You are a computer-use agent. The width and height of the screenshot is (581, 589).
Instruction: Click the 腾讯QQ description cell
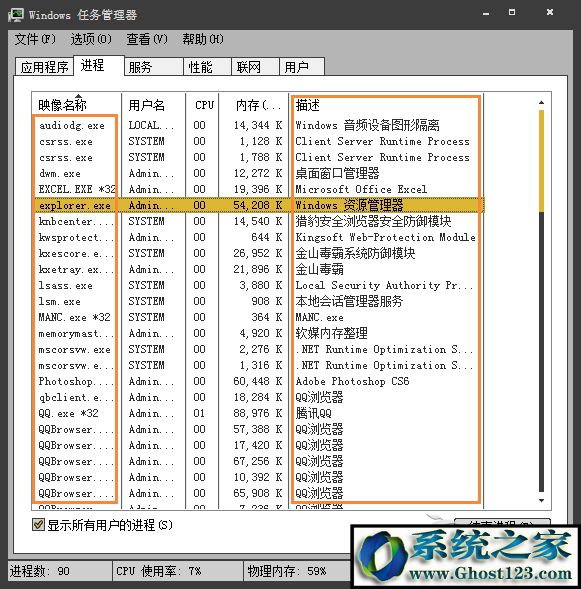click(x=313, y=413)
